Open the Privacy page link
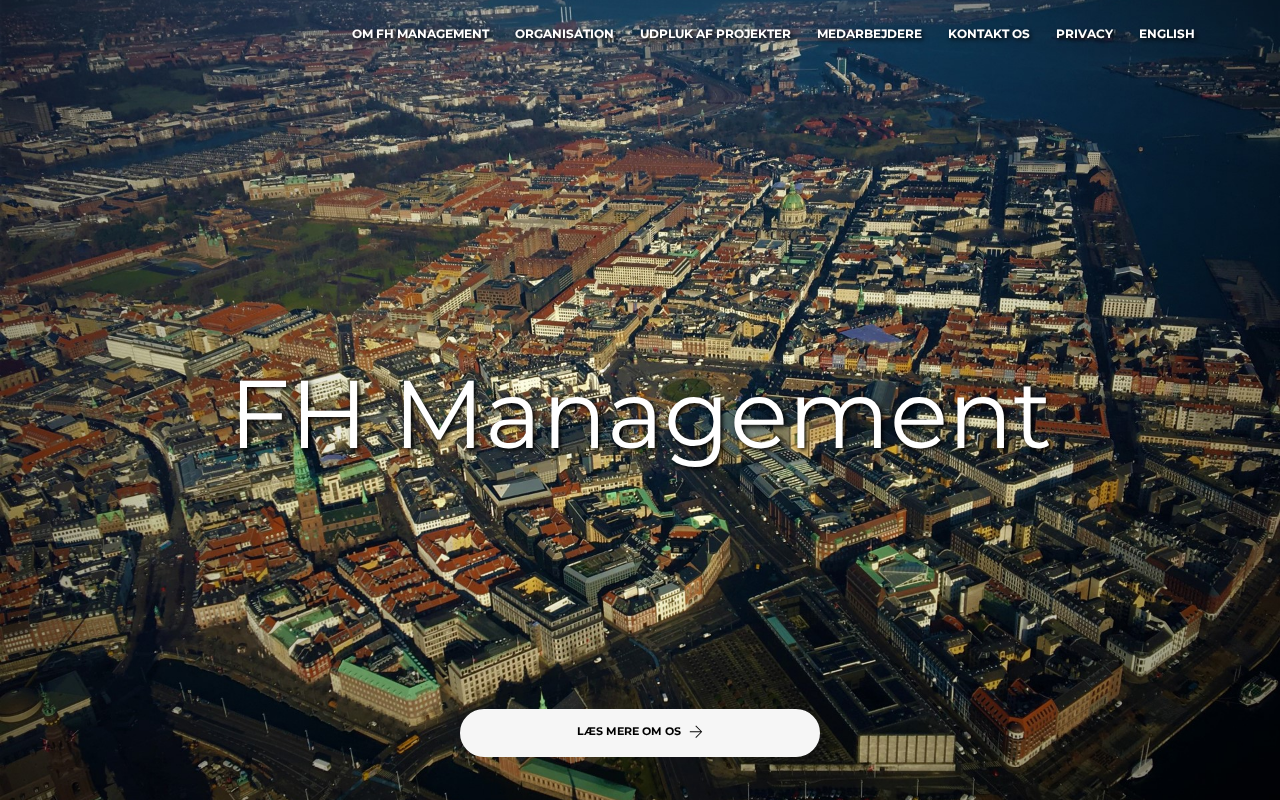 (1084, 34)
